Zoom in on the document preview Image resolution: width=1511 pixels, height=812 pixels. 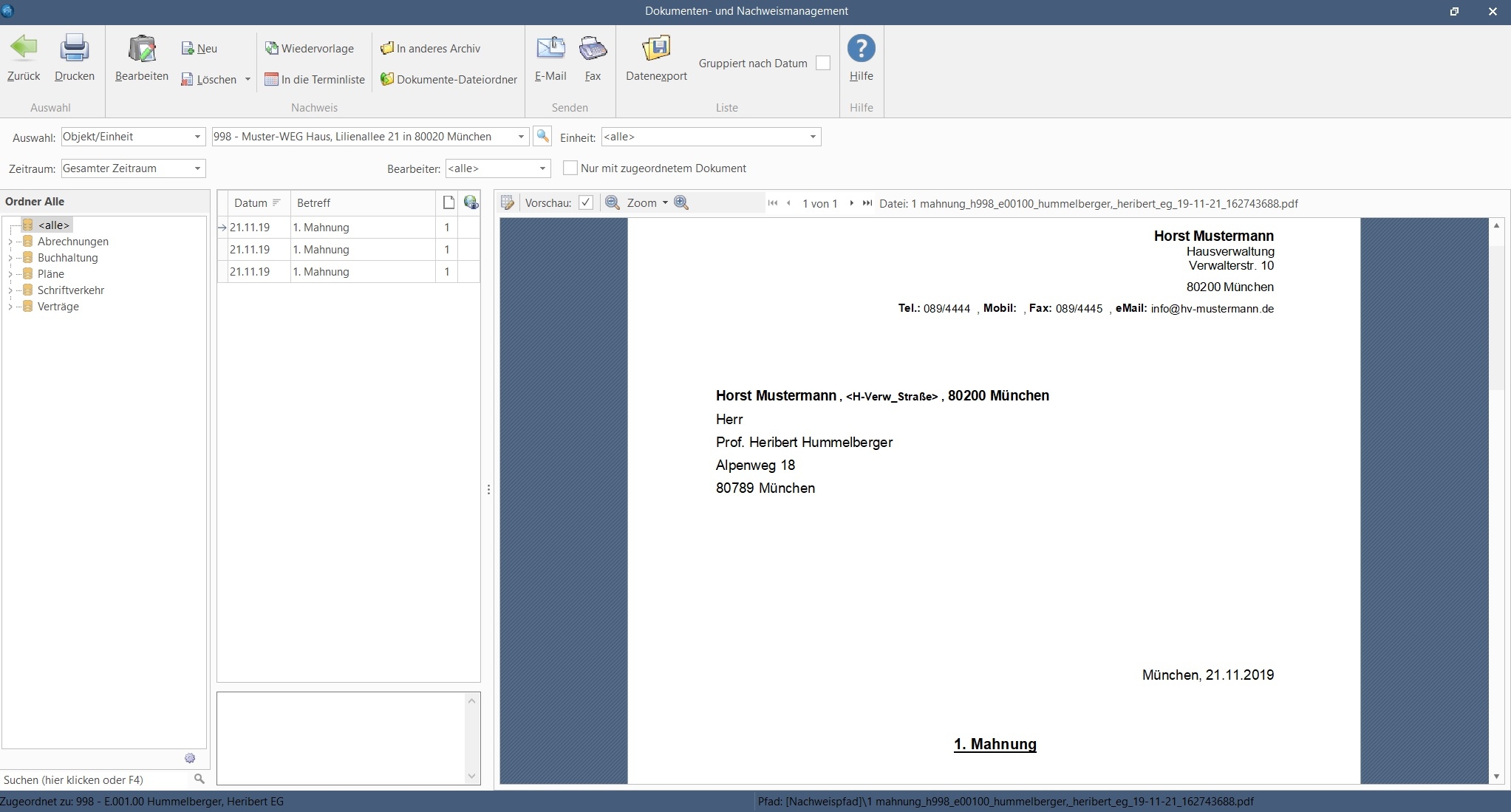(x=681, y=203)
